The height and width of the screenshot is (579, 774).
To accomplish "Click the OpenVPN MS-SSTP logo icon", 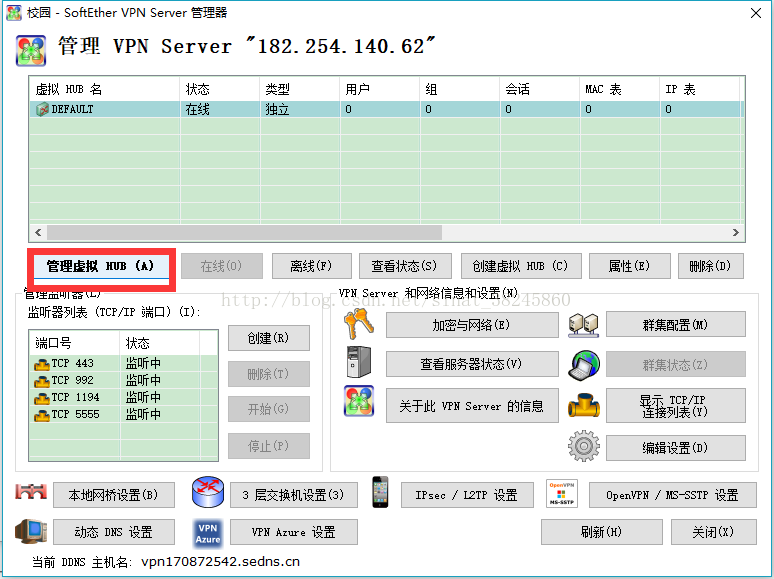I will coord(561,494).
